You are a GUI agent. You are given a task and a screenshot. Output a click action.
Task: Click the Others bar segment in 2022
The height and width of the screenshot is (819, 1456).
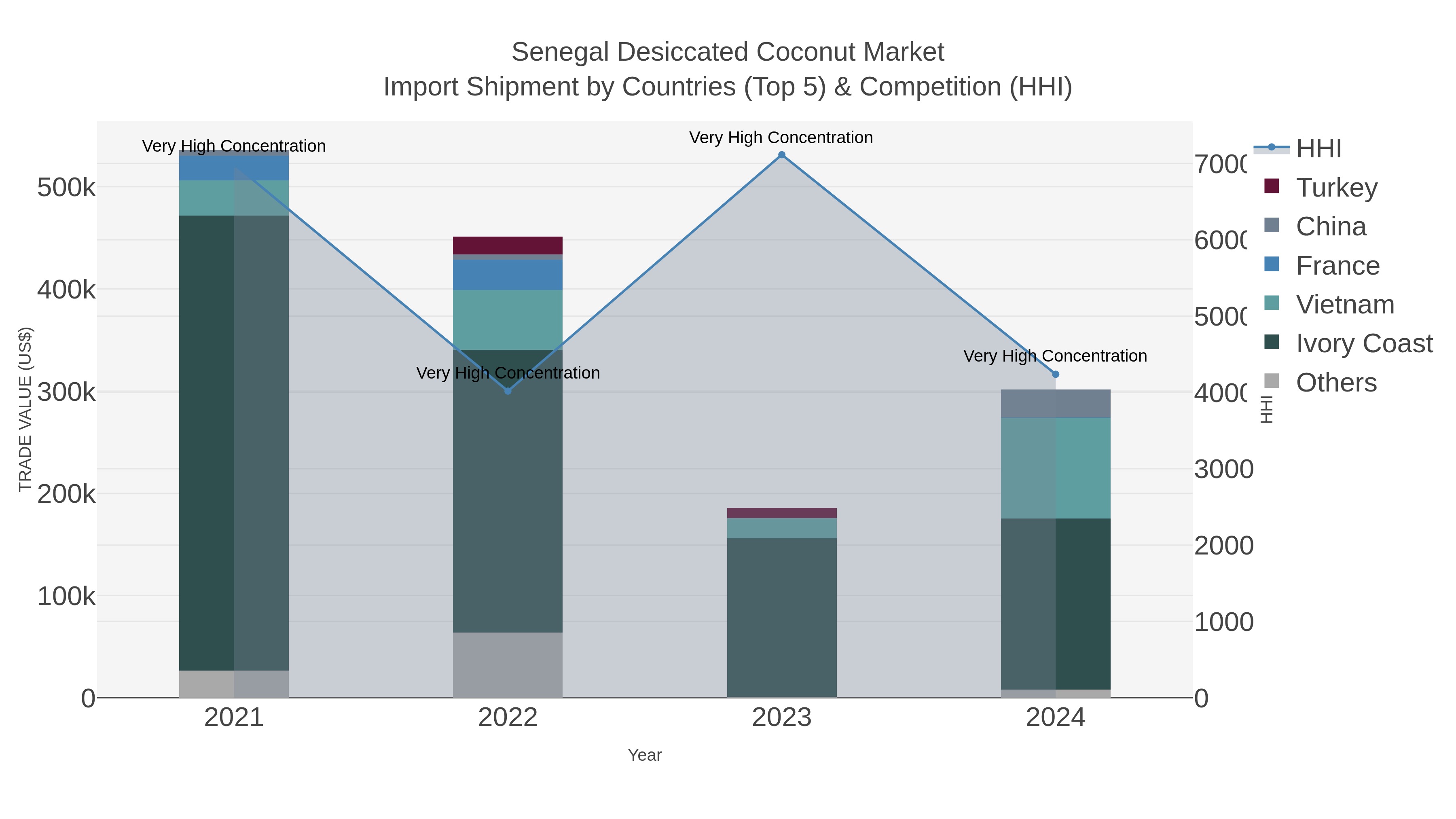[508, 665]
